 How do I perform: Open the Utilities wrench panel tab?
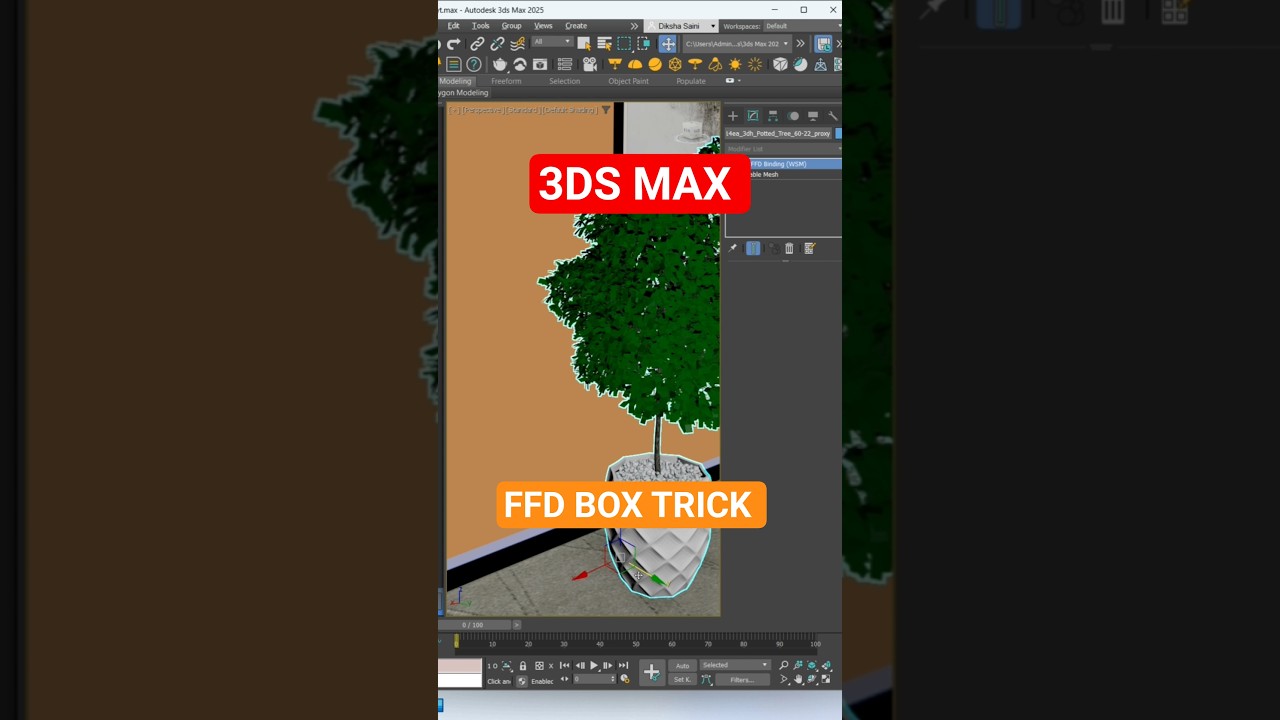(832, 116)
